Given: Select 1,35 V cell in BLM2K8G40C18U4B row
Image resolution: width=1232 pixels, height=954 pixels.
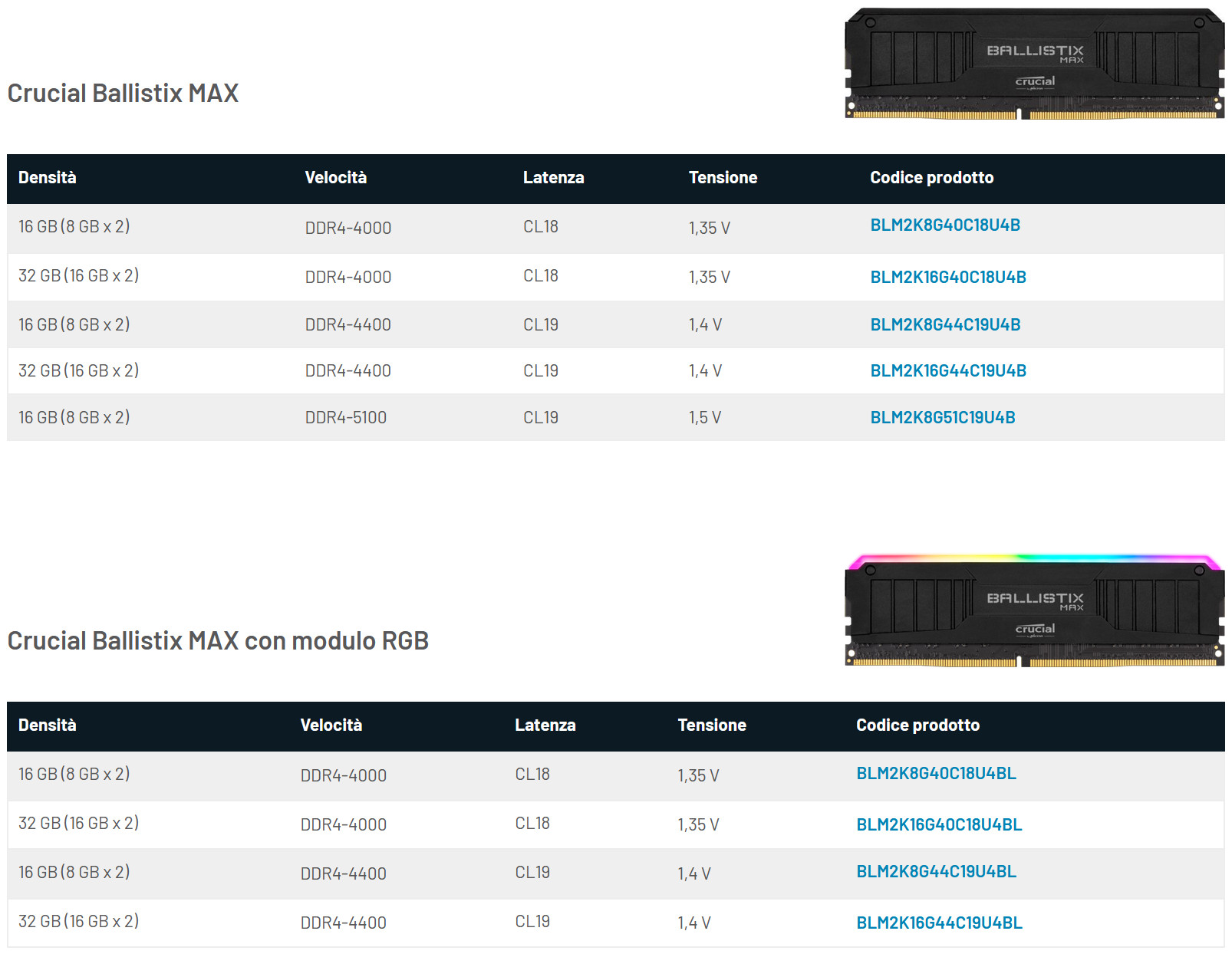Looking at the screenshot, I should pyautogui.click(x=710, y=229).
